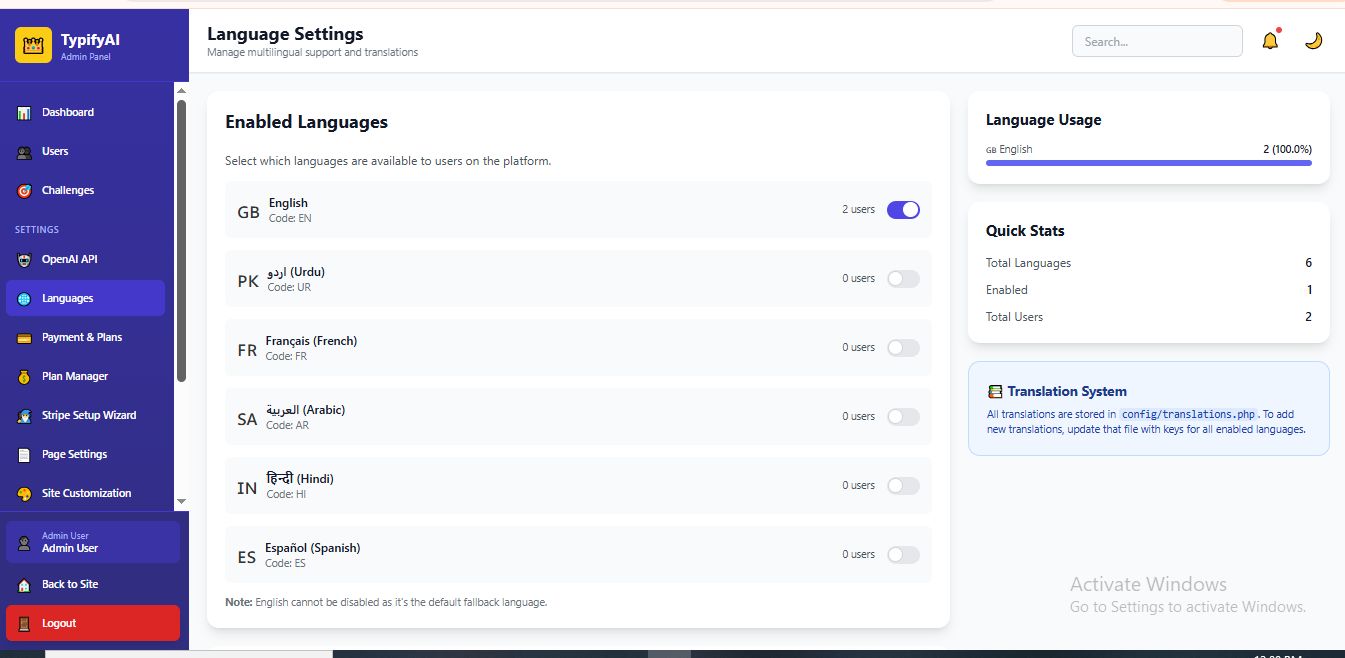The width and height of the screenshot is (1345, 658).
Task: Open the Admin User profile card
Action: (x=93, y=542)
